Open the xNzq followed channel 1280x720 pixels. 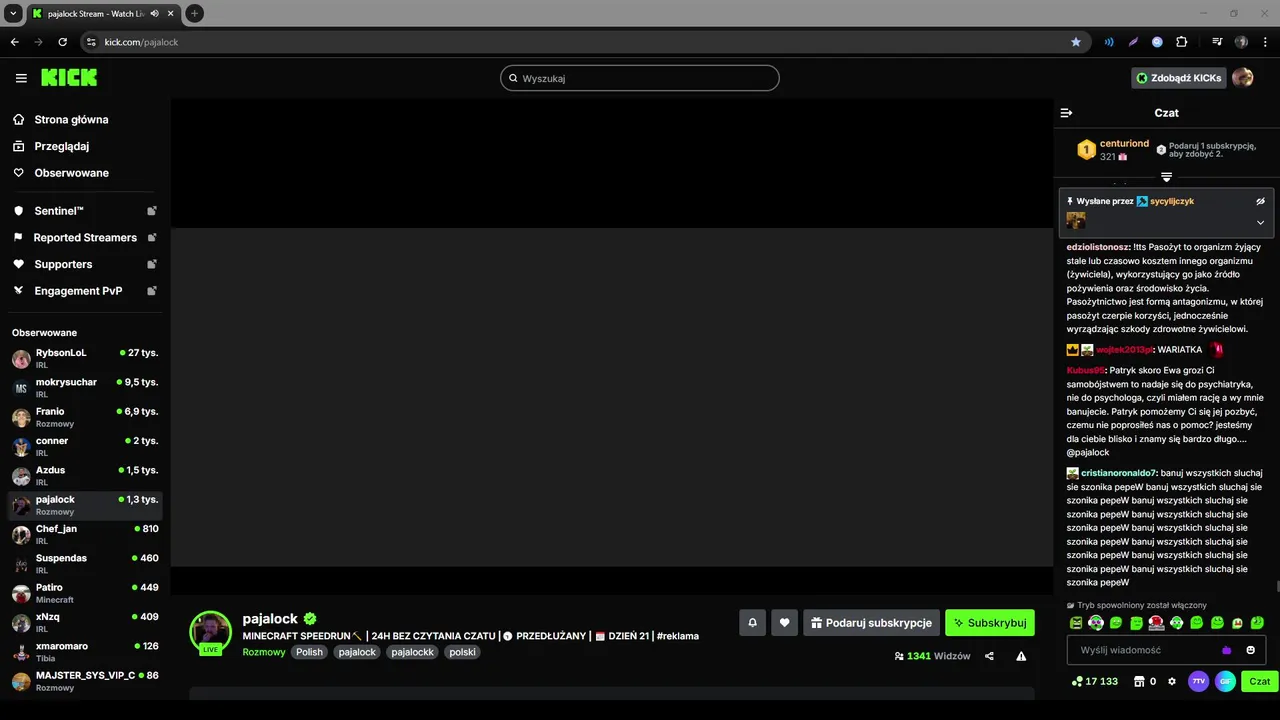tap(85, 622)
